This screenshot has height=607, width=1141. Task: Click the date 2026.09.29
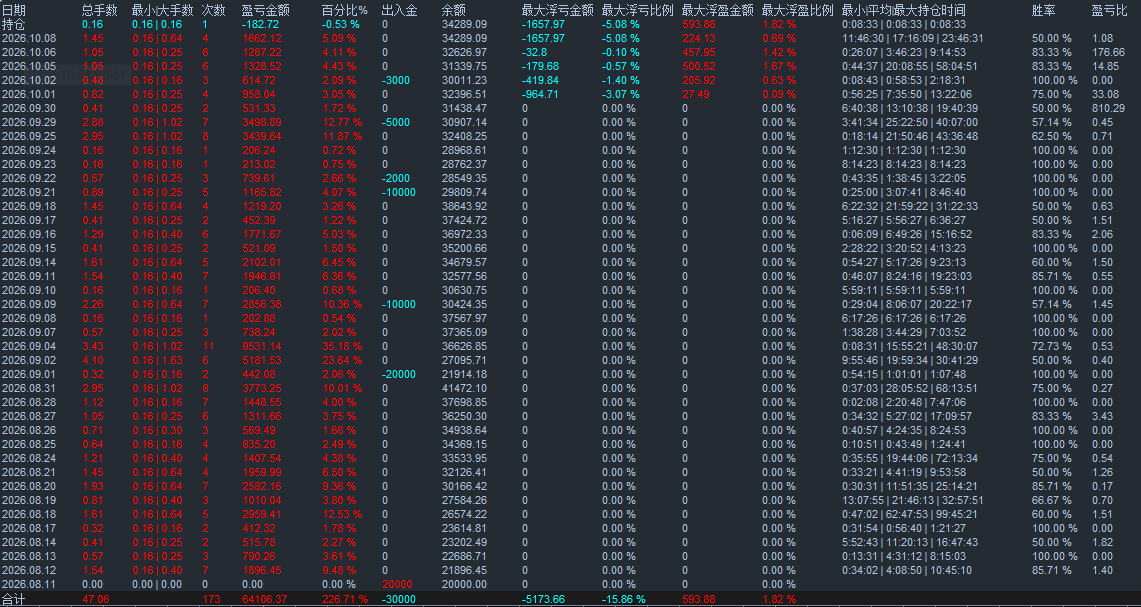coord(29,122)
